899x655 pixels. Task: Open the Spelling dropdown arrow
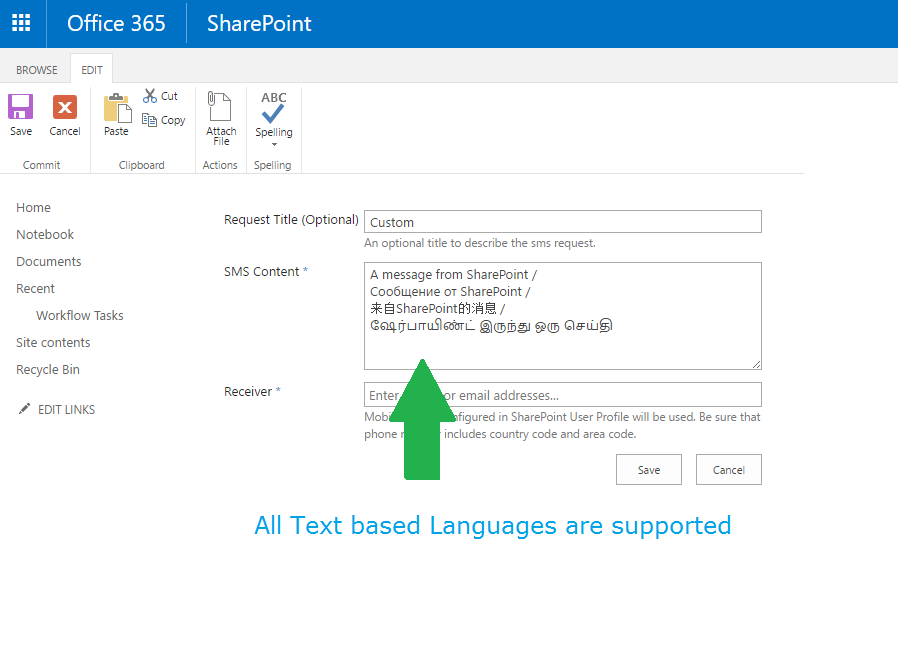coord(274,145)
